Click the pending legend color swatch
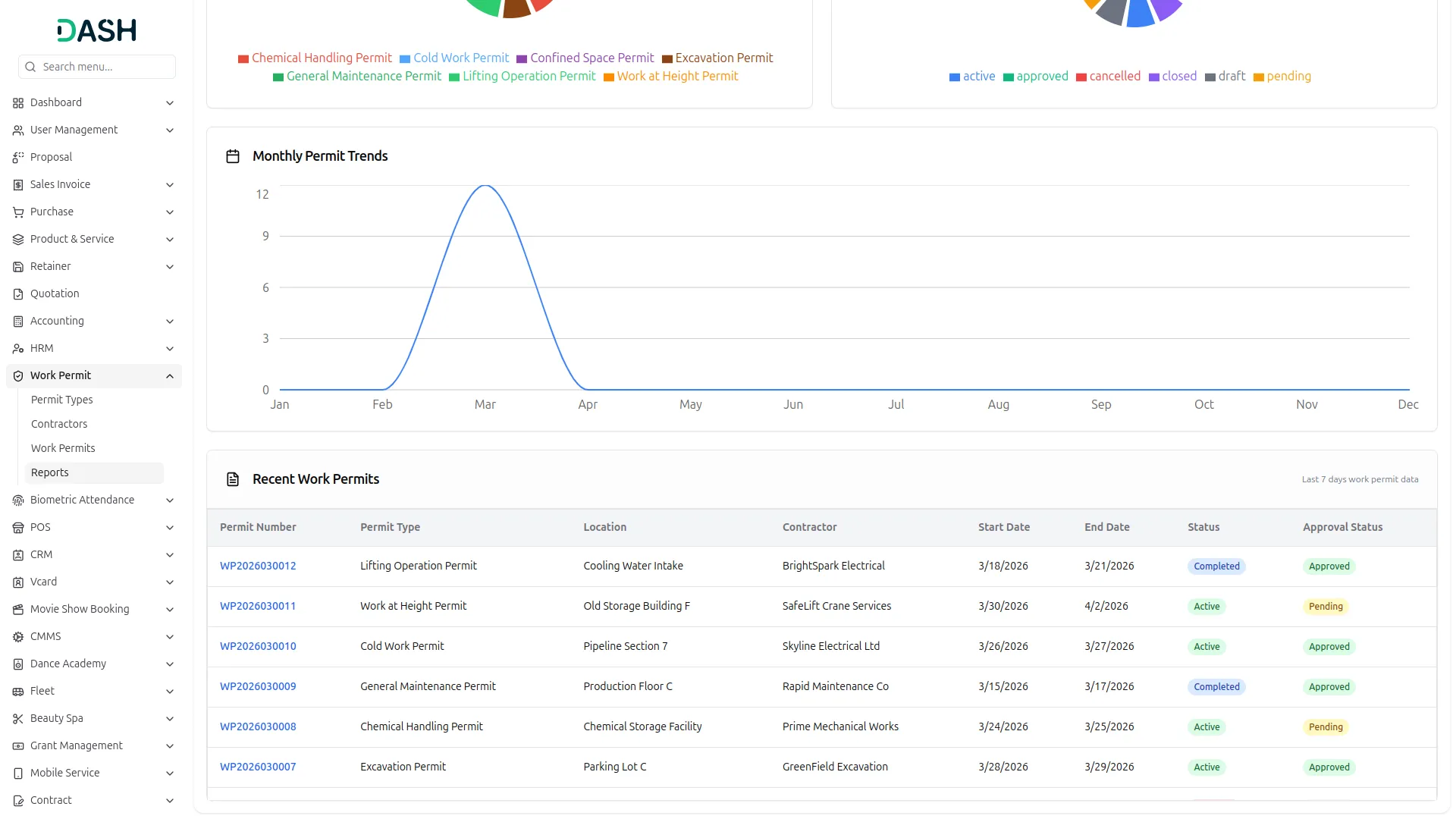This screenshot has width=1456, height=819. click(1258, 77)
